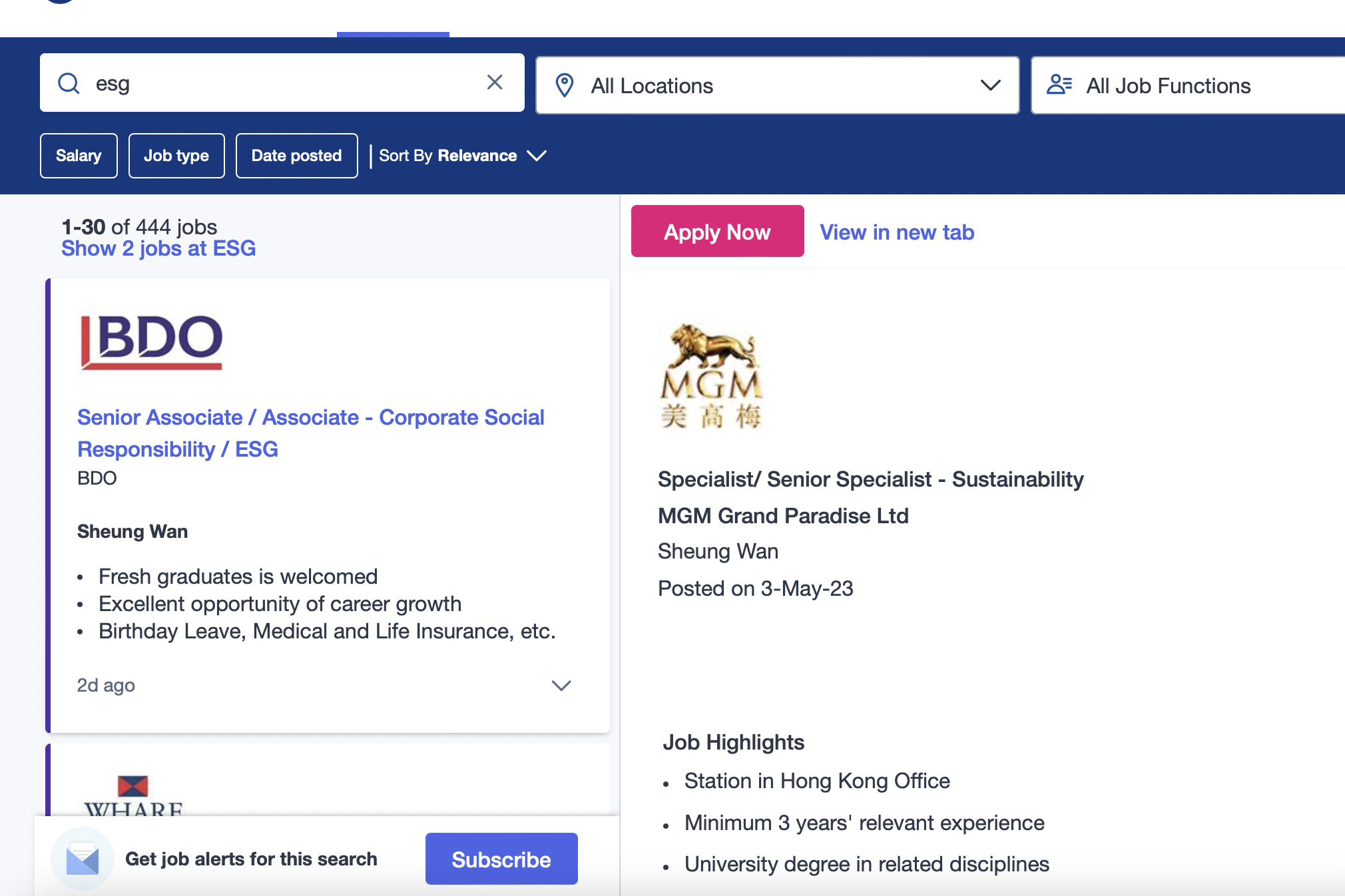
Task: Open job via View in new tab
Action: (897, 232)
